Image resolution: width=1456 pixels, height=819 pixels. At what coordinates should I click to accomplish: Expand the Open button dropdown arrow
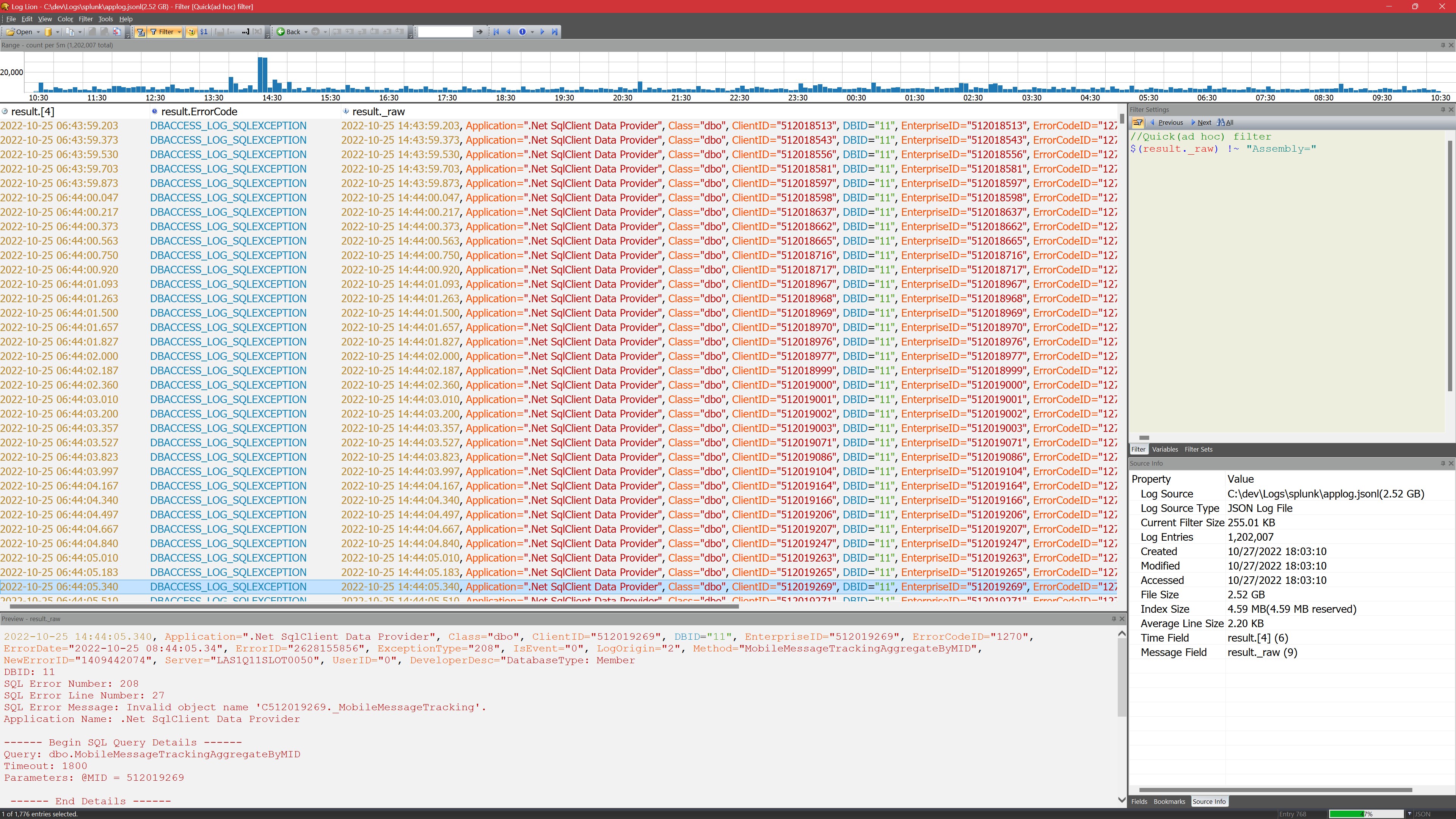pyautogui.click(x=38, y=31)
